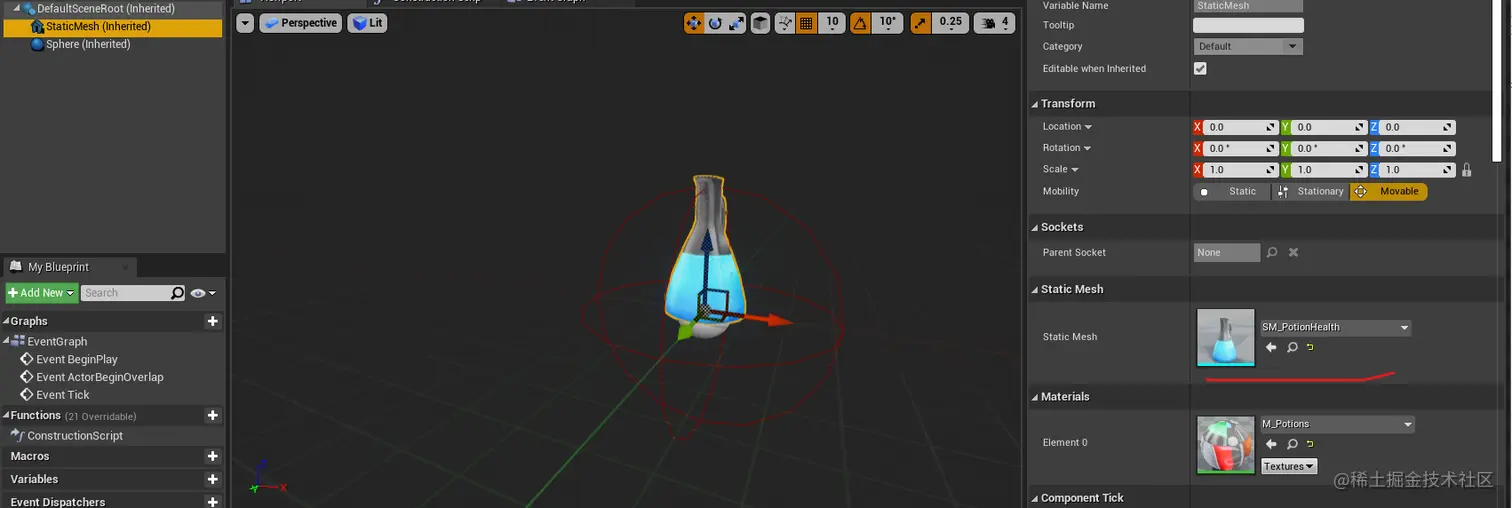Image resolution: width=1512 pixels, height=508 pixels.
Task: Select the translate gizmo tool
Action: pyautogui.click(x=694, y=22)
